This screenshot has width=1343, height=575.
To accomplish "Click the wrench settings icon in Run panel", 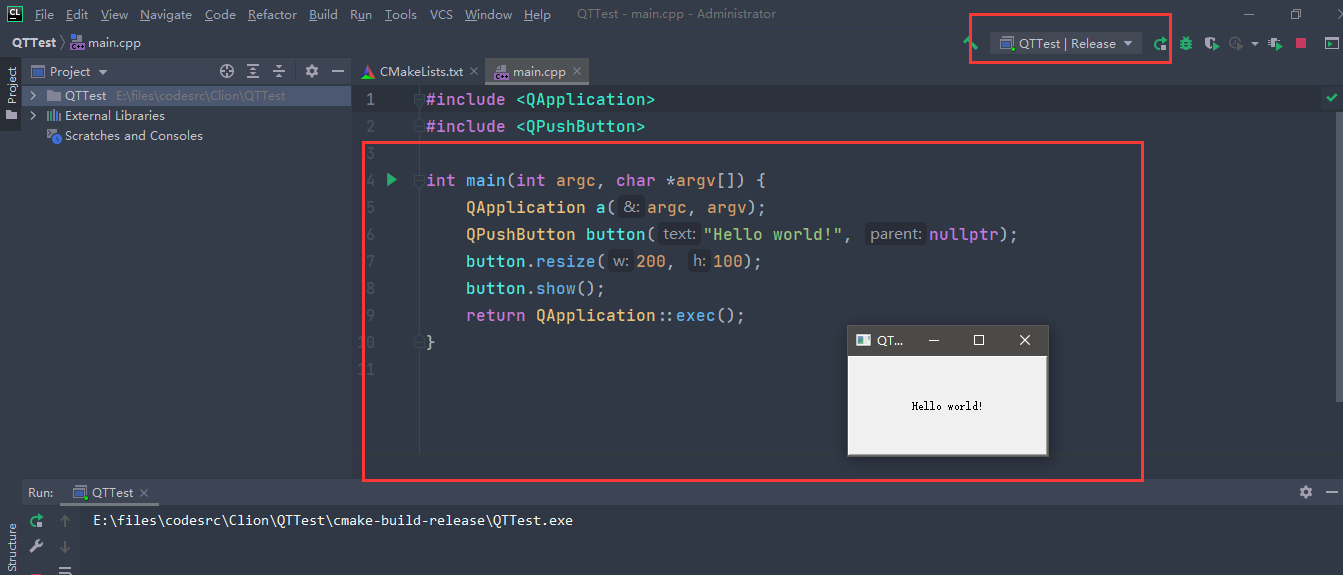I will click(37, 546).
